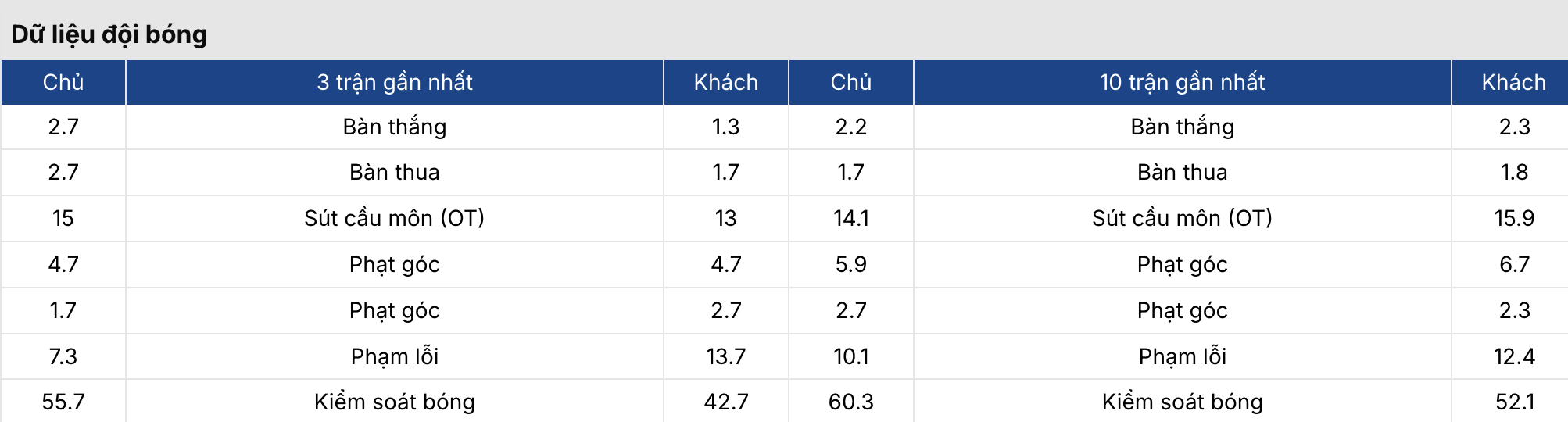The height and width of the screenshot is (422, 1568).
Task: Select the 6.7 corner kicks value
Action: tap(1514, 264)
